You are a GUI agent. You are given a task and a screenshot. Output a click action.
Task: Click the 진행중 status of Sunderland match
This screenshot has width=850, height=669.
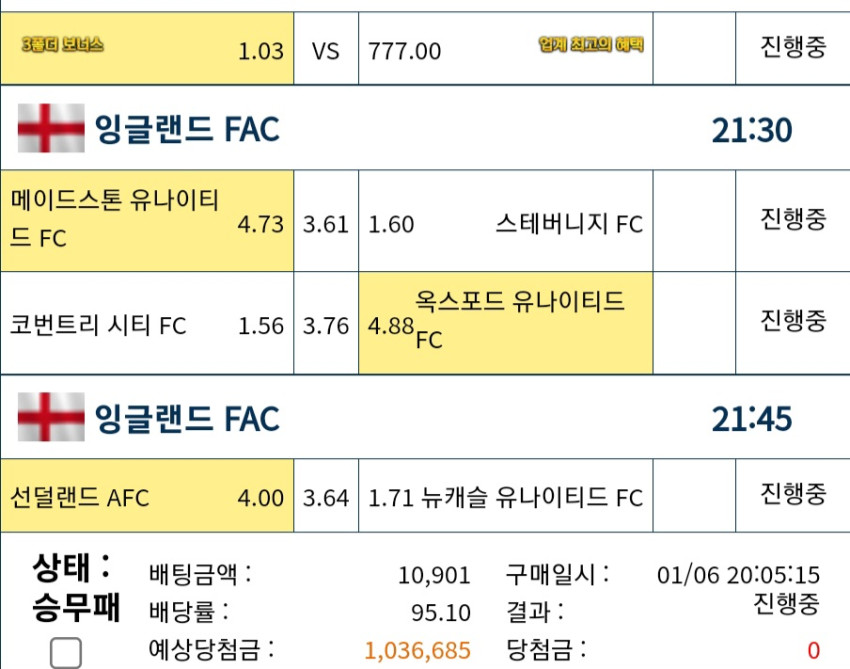[x=793, y=493]
